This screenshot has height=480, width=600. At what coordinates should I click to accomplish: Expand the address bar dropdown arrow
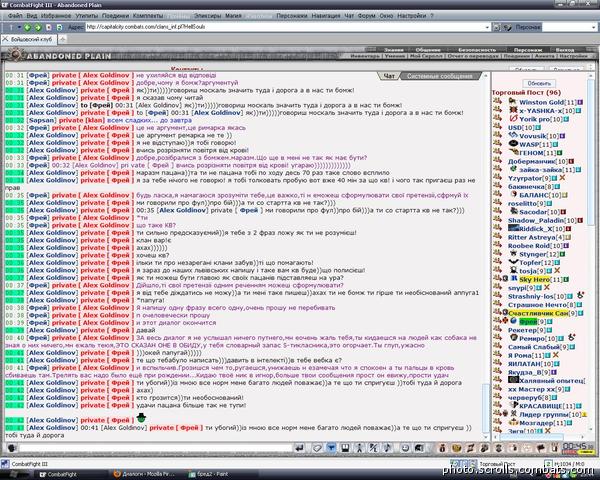click(487, 27)
